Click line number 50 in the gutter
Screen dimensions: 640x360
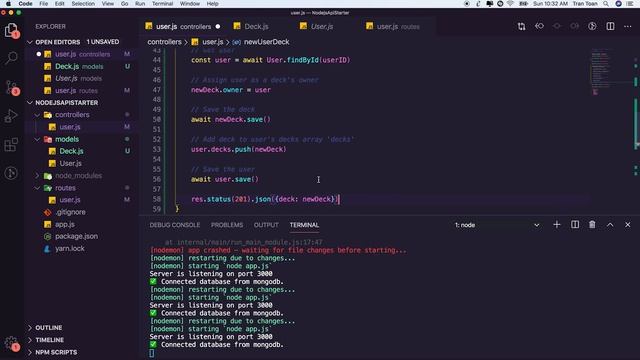point(157,120)
